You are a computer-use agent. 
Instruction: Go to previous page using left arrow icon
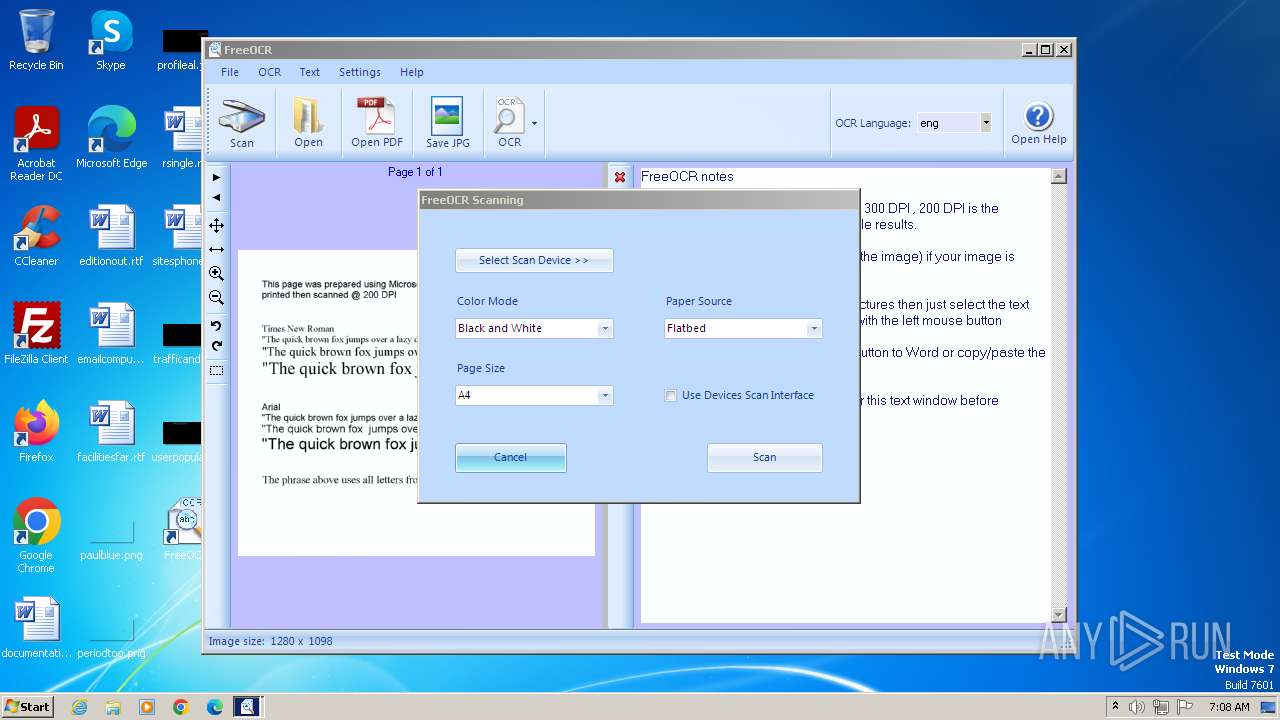pos(216,198)
